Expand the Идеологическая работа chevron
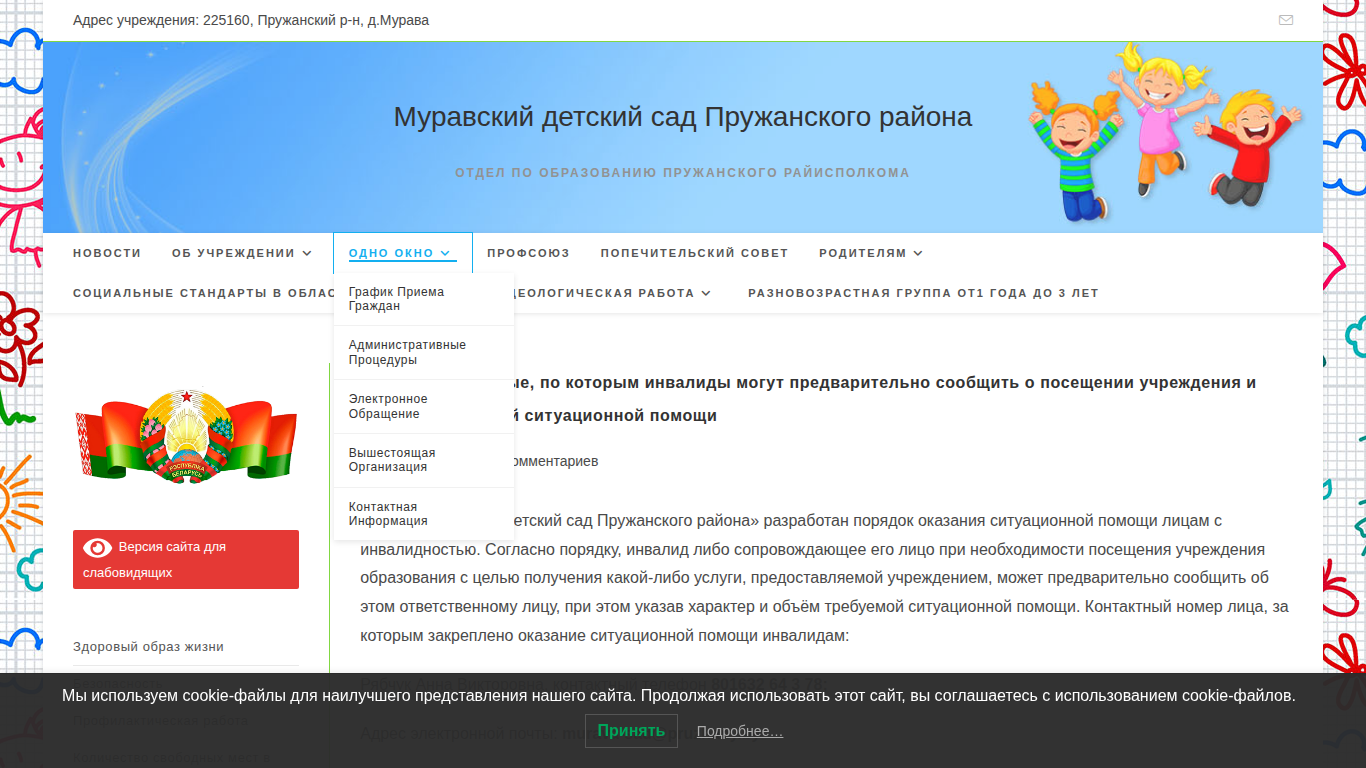This screenshot has height=768, width=1366. click(706, 294)
